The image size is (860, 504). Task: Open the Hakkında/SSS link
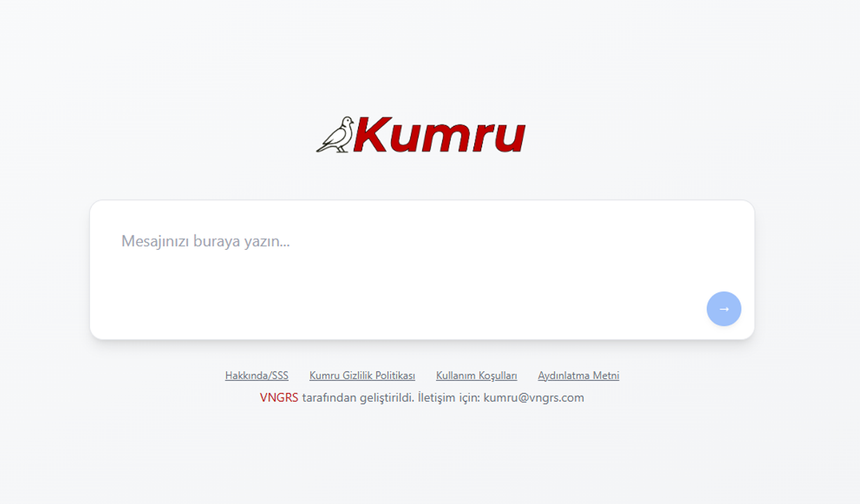coord(256,376)
